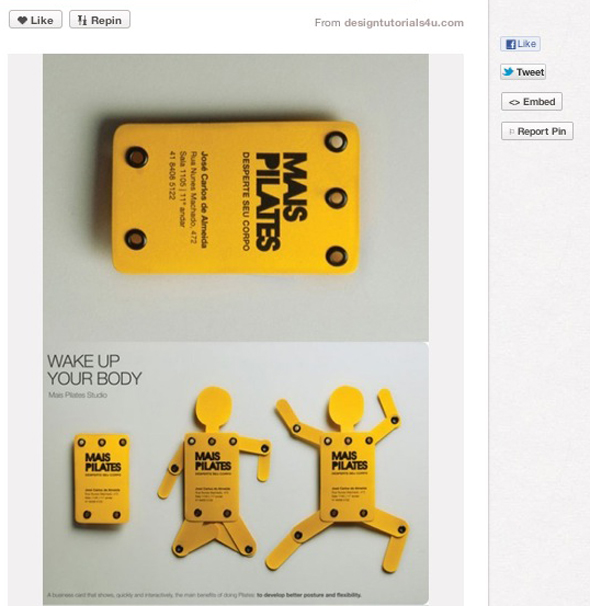Report this pin
Image resolution: width=590 pixels, height=606 pixels.
point(537,131)
